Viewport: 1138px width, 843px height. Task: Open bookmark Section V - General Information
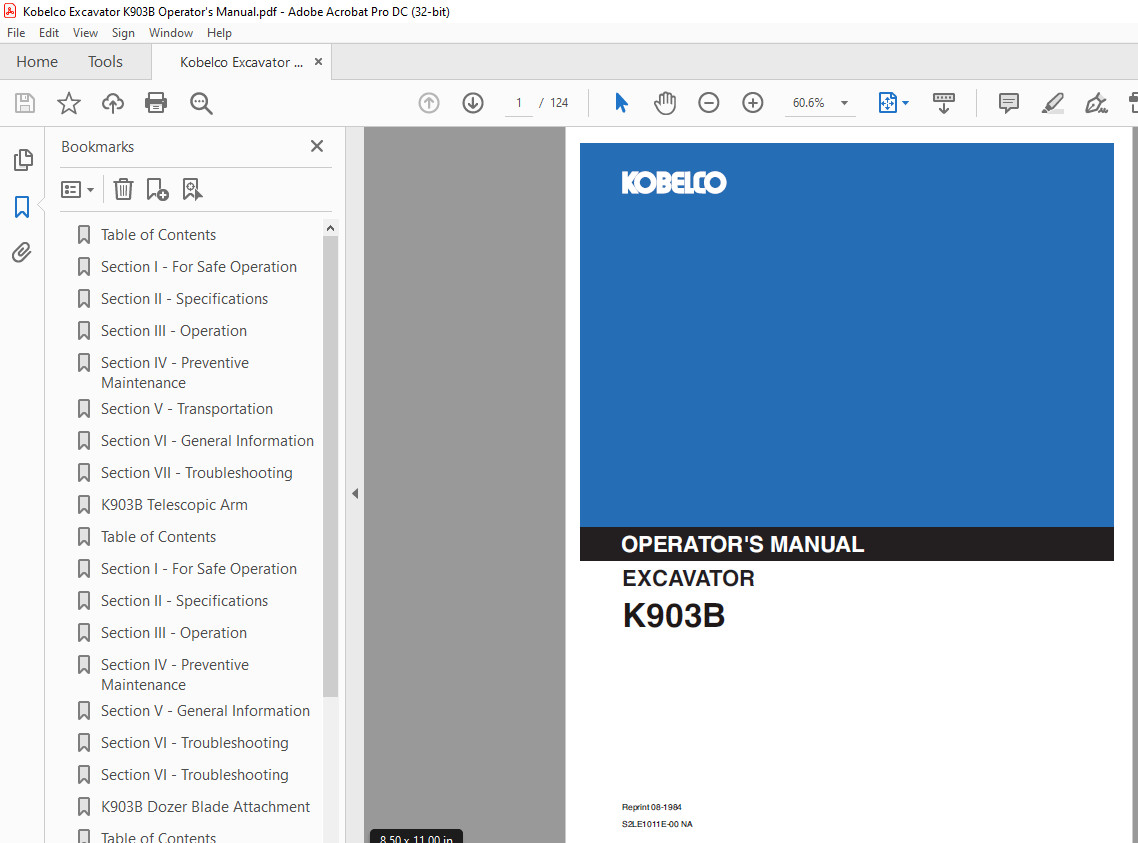[x=205, y=711]
